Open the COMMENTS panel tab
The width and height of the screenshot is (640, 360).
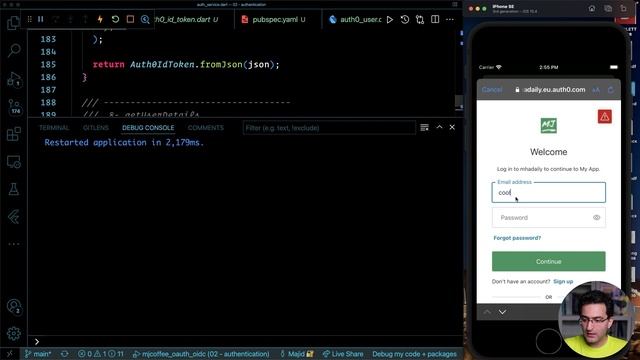tap(206, 128)
